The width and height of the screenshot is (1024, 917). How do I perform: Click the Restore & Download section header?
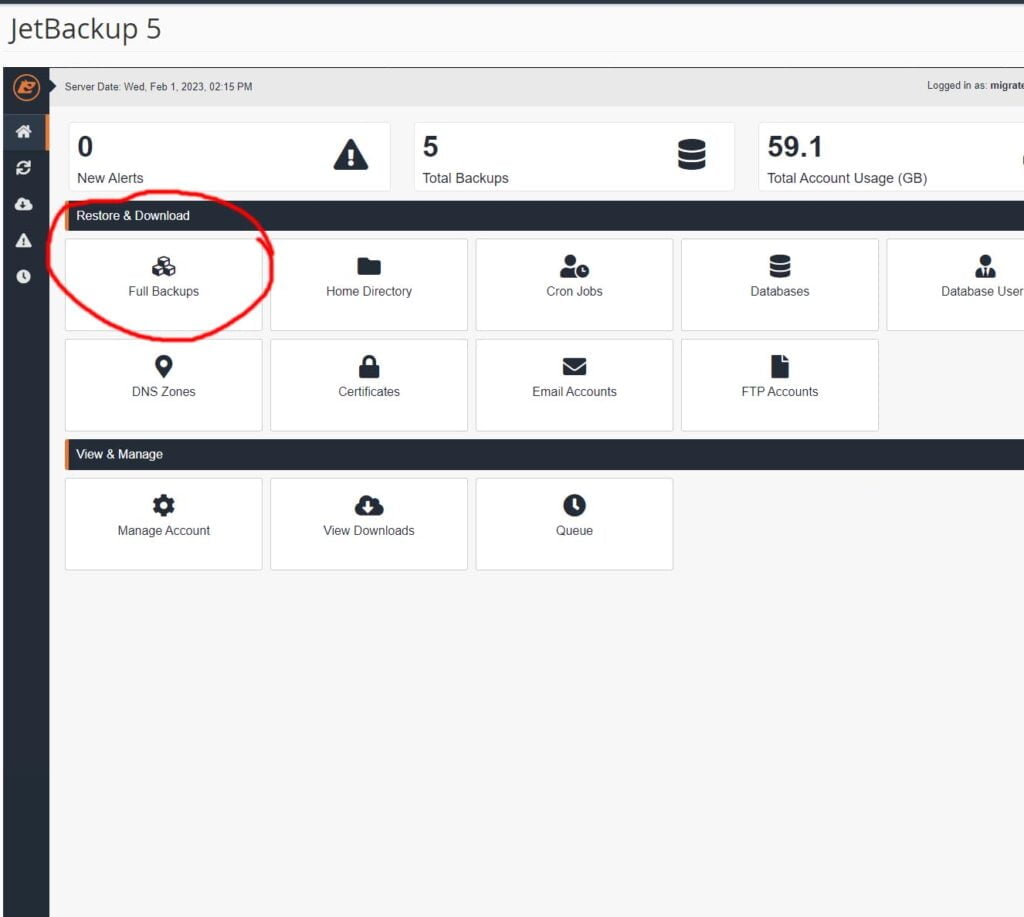coord(545,216)
